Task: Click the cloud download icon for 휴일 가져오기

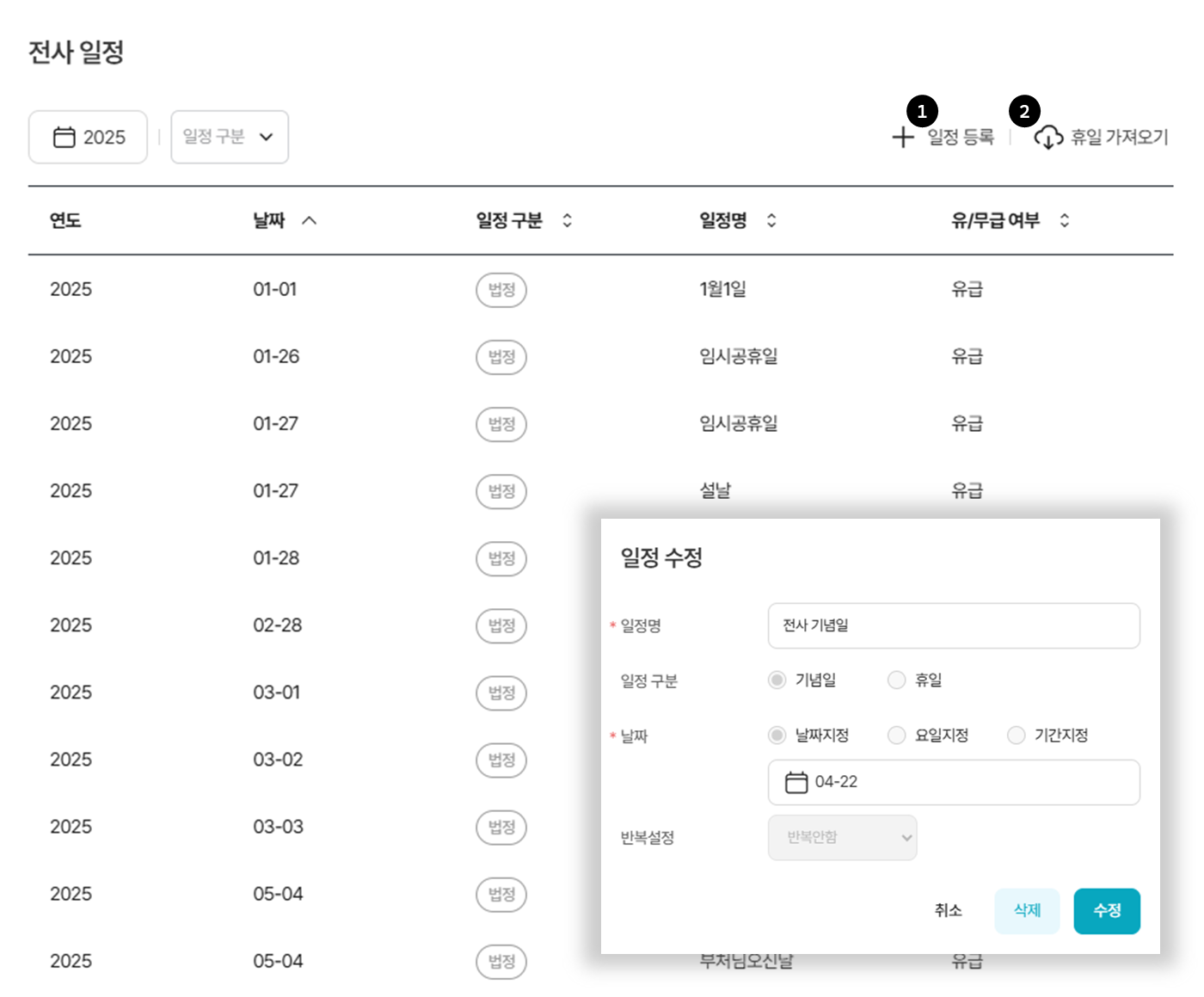Action: point(1047,138)
